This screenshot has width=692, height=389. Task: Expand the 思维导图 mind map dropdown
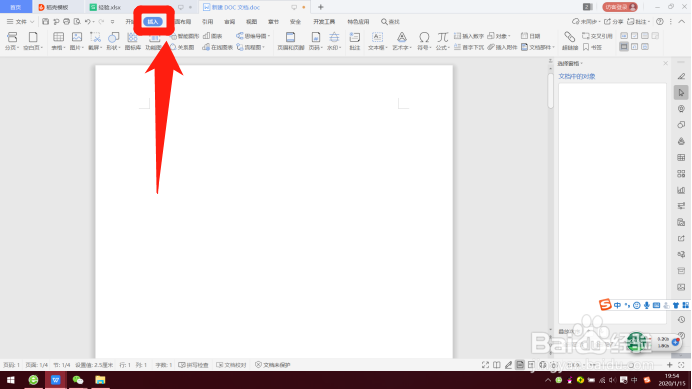click(269, 36)
